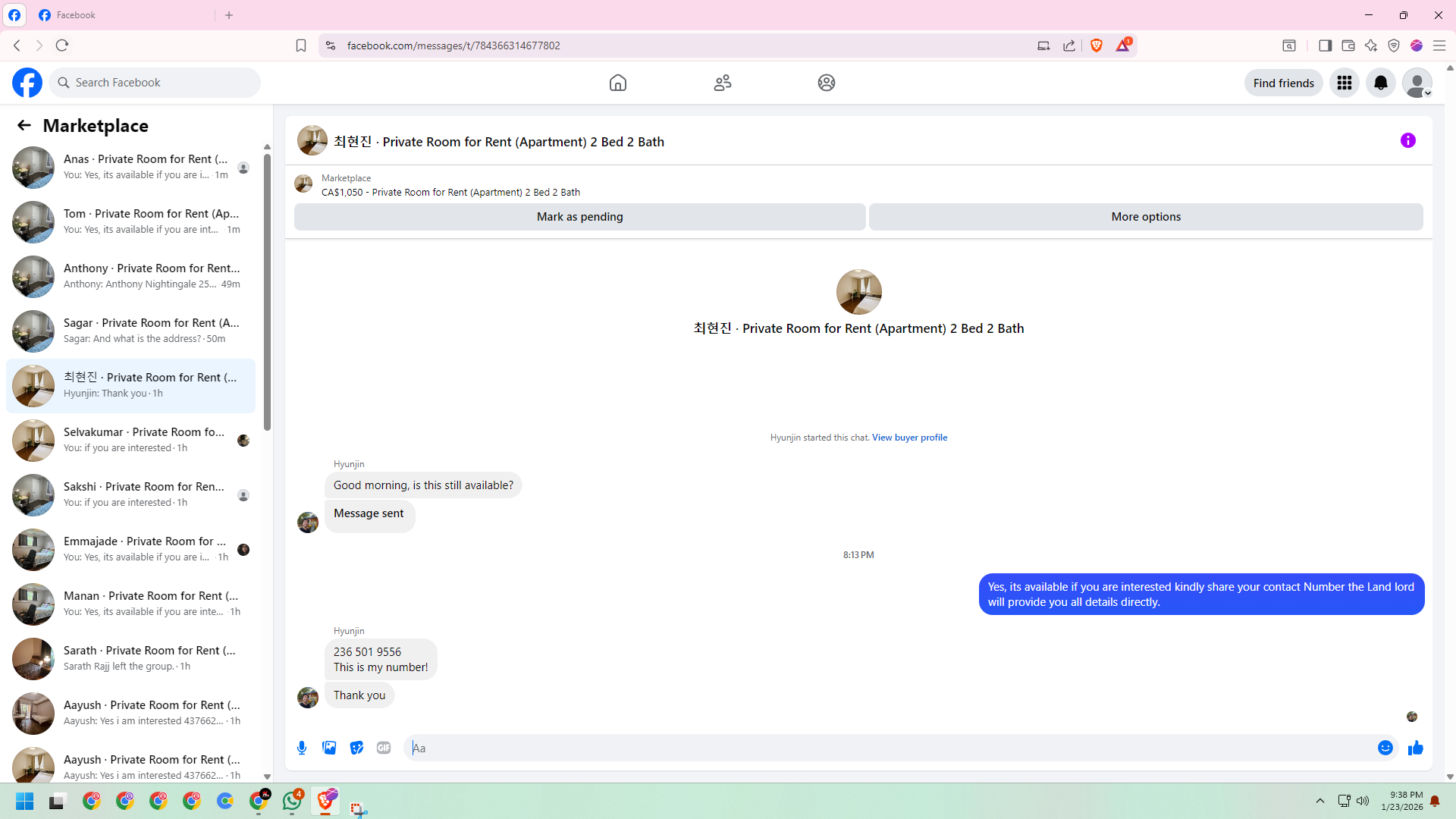The height and width of the screenshot is (819, 1456).
Task: Open conversation information icon
Action: pyautogui.click(x=1407, y=140)
